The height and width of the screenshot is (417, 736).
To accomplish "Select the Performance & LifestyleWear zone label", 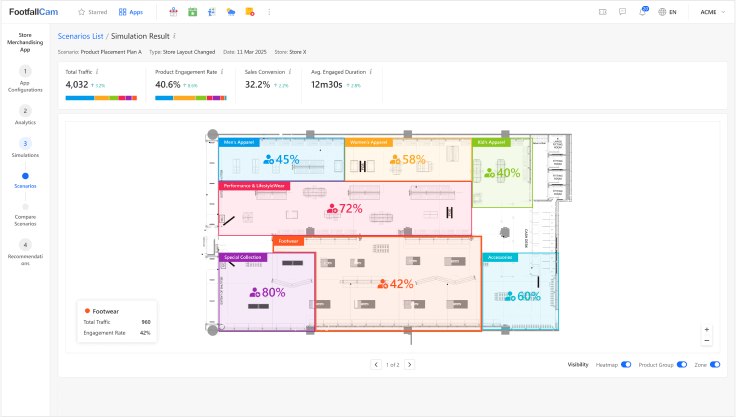I will [254, 186].
